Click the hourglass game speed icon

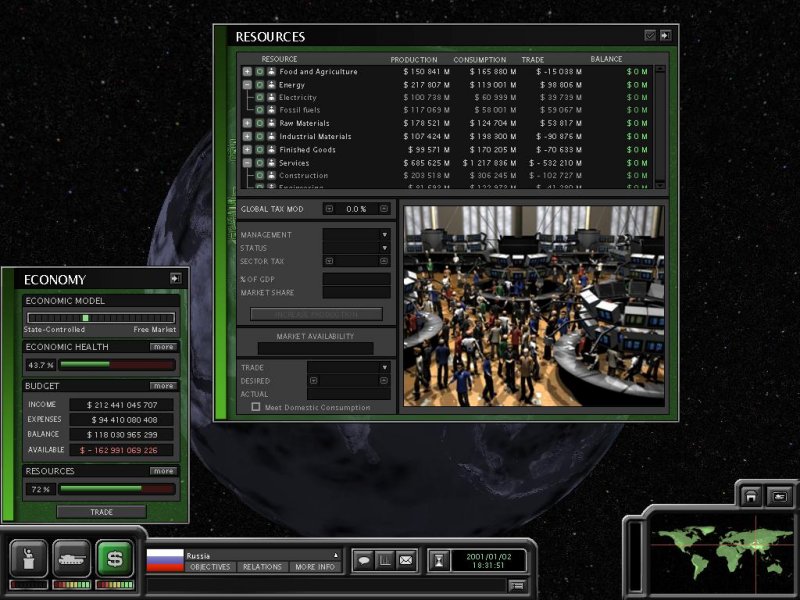[x=439, y=561]
